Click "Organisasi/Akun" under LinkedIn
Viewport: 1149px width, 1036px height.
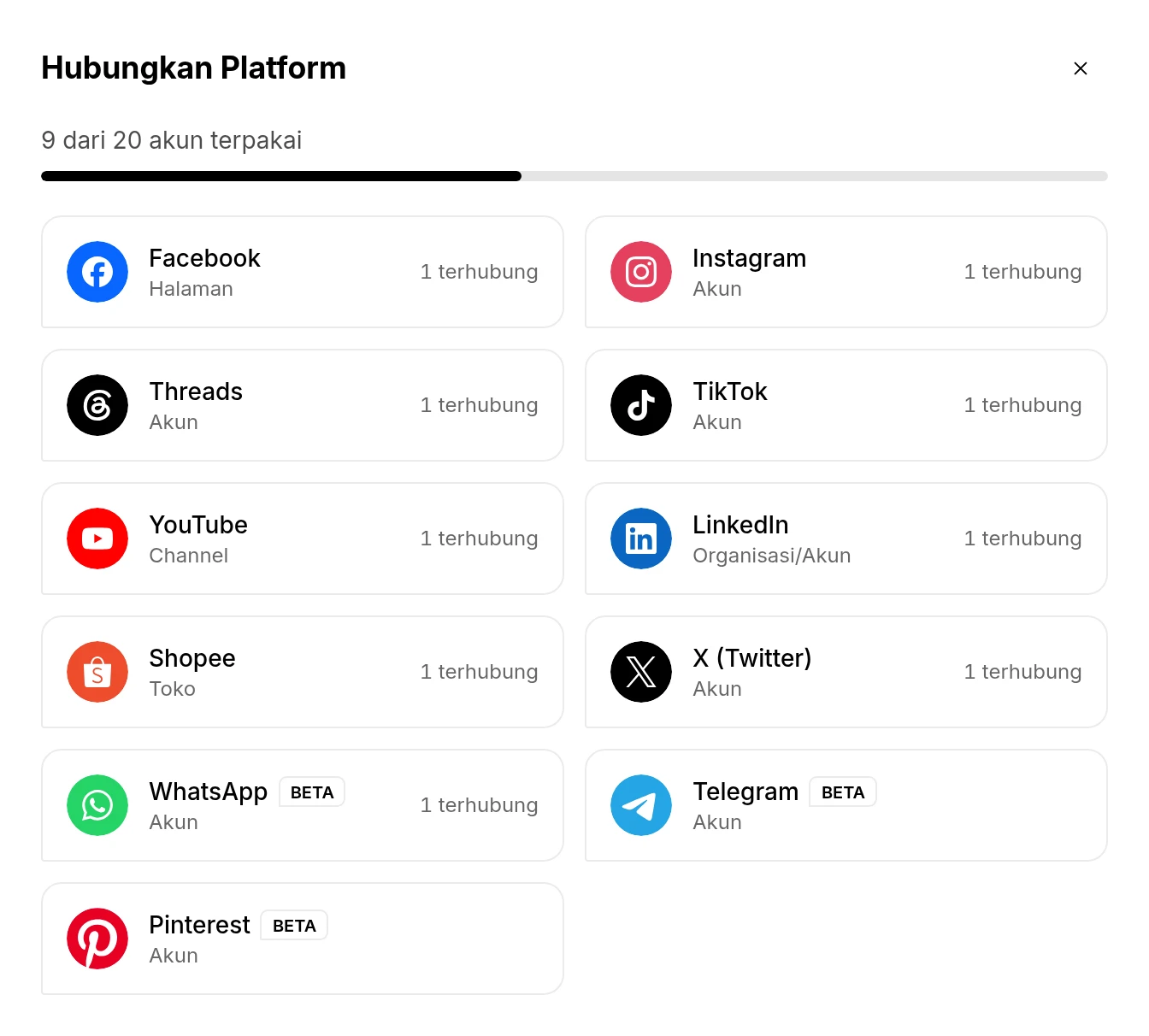[x=772, y=556]
